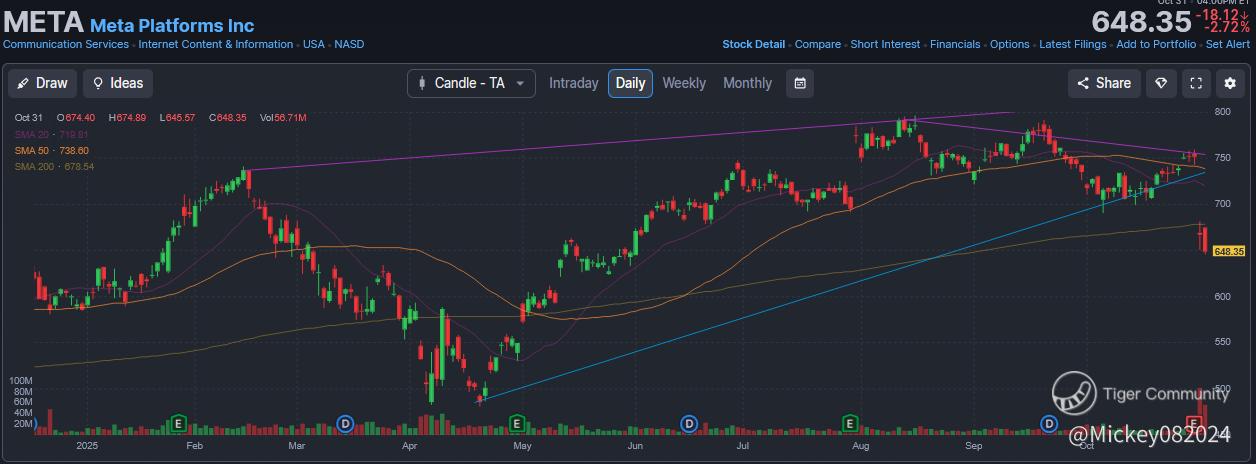
Task: Switch to Weekly timeframe
Action: click(684, 83)
